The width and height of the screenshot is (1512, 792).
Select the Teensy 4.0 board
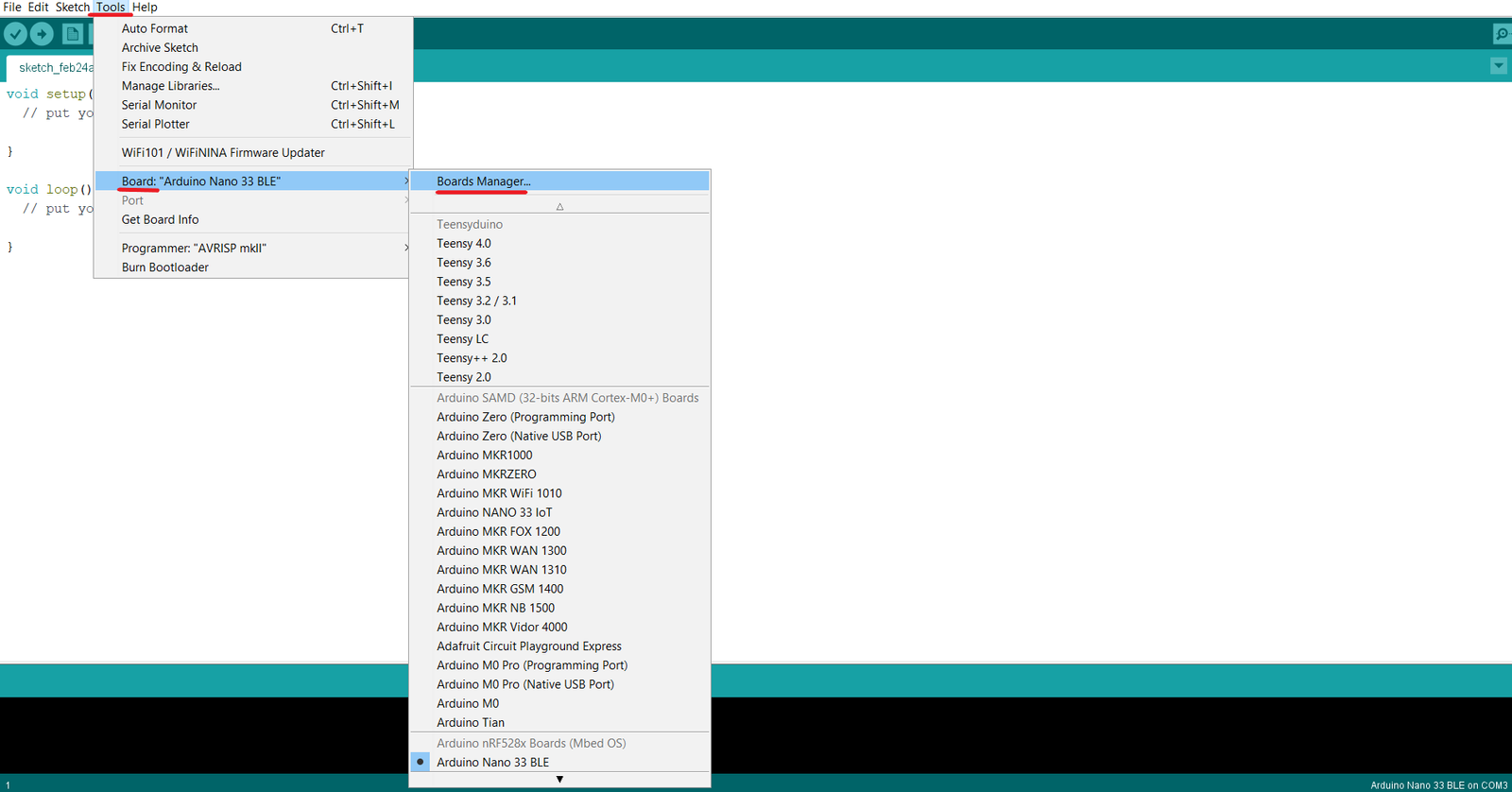(464, 244)
